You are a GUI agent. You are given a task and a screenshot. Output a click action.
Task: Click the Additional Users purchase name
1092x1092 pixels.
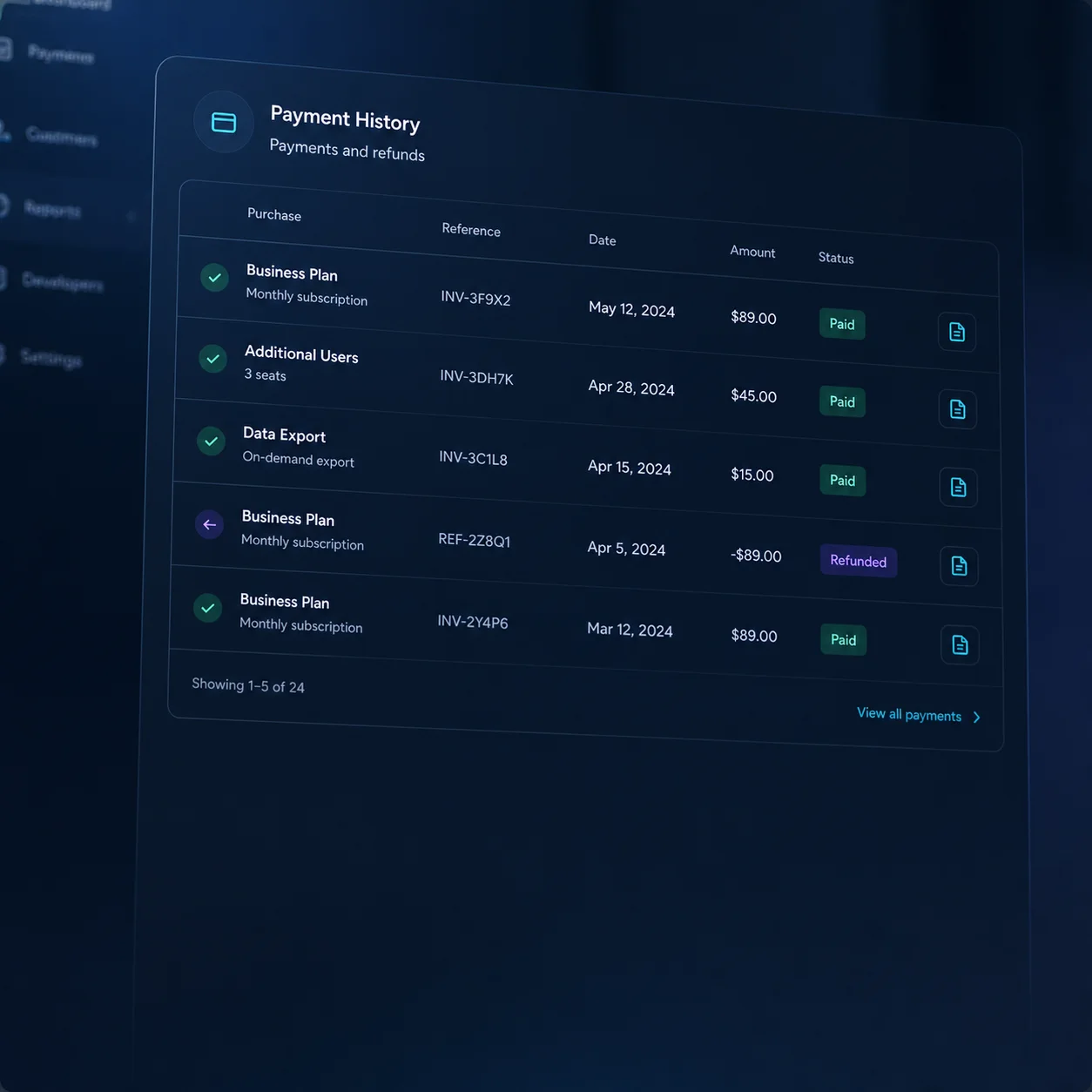coord(301,354)
